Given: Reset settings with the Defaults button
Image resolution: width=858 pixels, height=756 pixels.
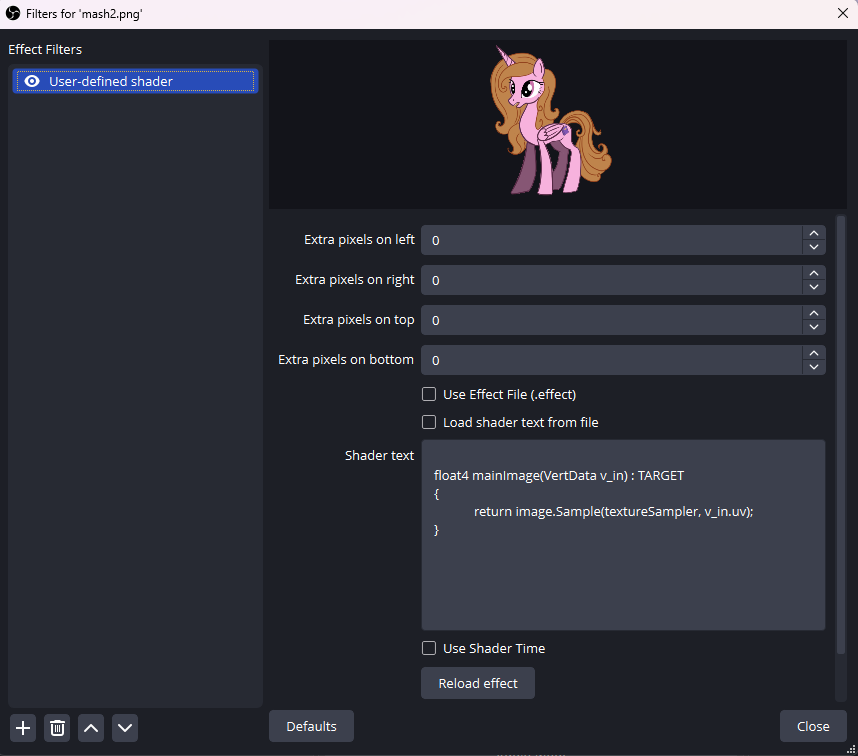Looking at the screenshot, I should pyautogui.click(x=311, y=726).
